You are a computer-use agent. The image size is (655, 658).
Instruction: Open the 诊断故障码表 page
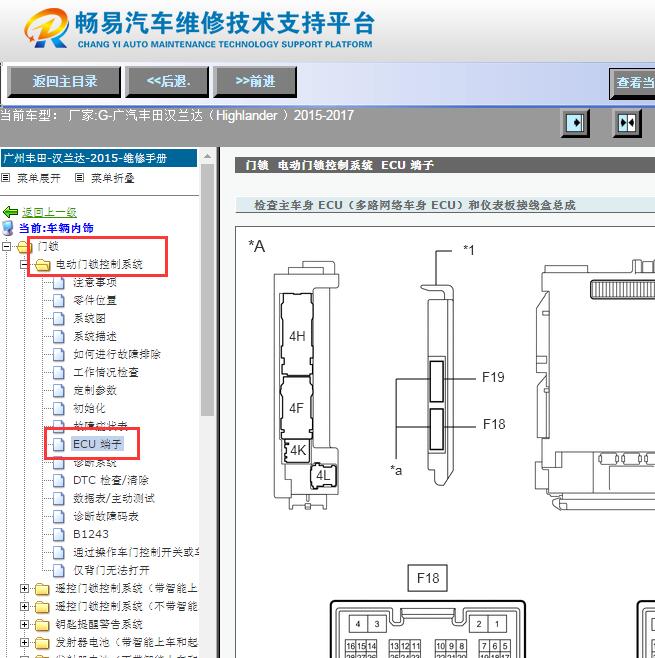pos(106,517)
